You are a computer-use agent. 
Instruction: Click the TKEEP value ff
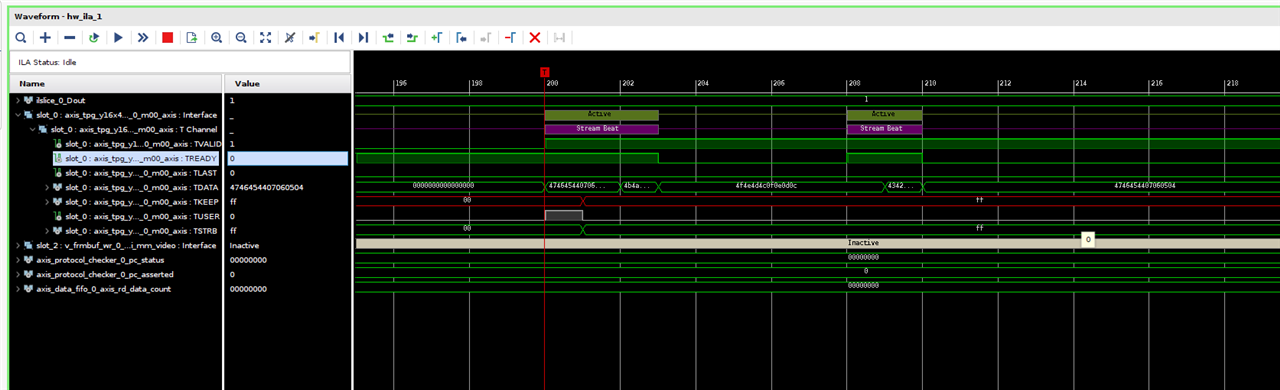tap(232, 201)
